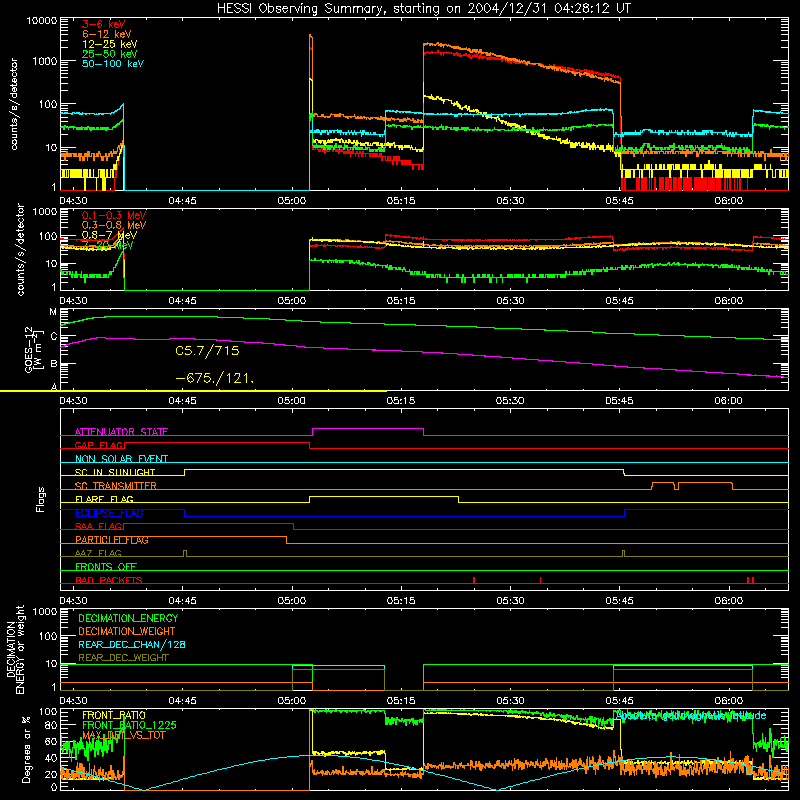The height and width of the screenshot is (800, 800).
Task: Click the Degrees or % axis title
Action: 26,749
